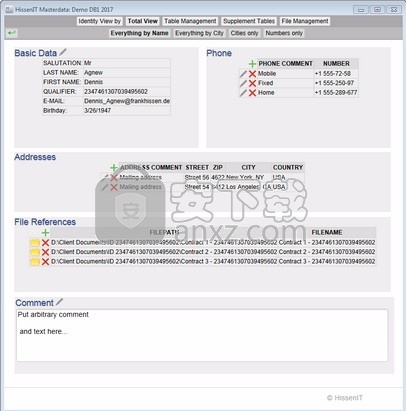Delete the Home phone entry
Image resolution: width=406 pixels, height=411 pixels.
coord(252,93)
